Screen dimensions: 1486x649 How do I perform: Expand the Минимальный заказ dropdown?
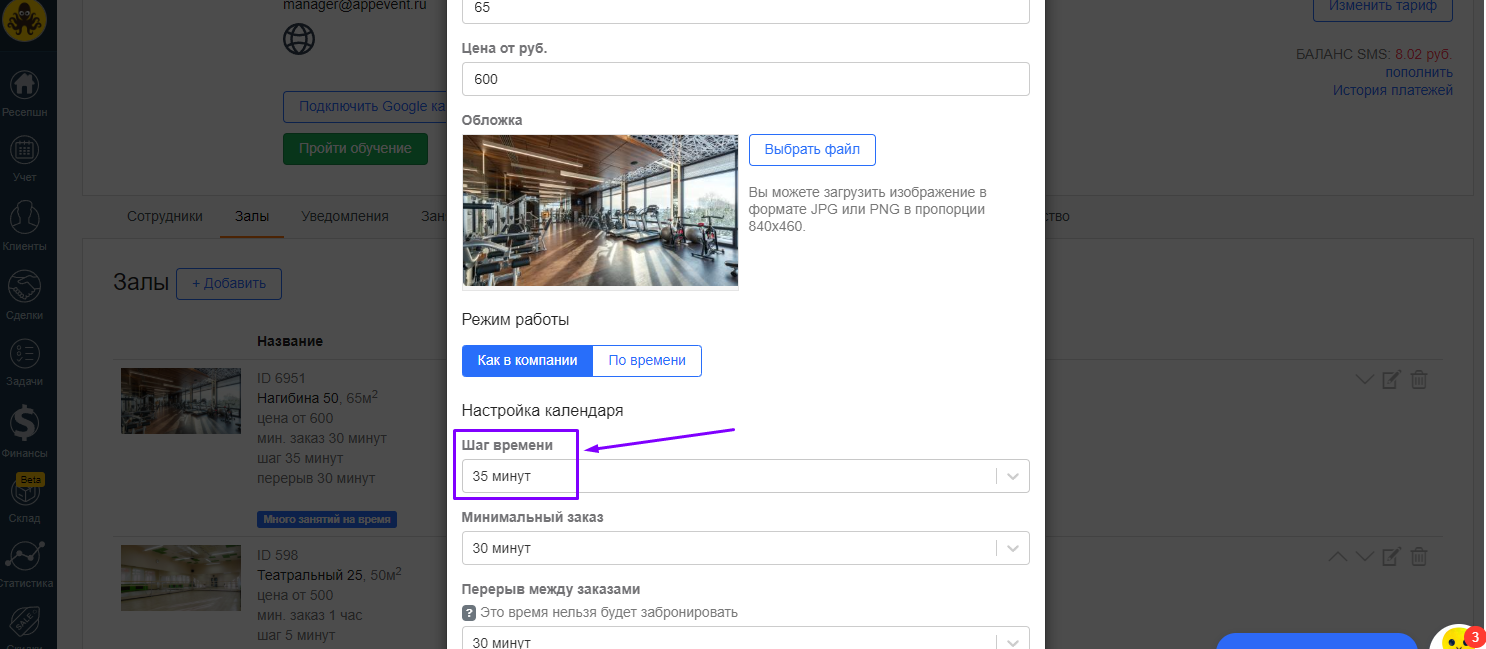745,548
